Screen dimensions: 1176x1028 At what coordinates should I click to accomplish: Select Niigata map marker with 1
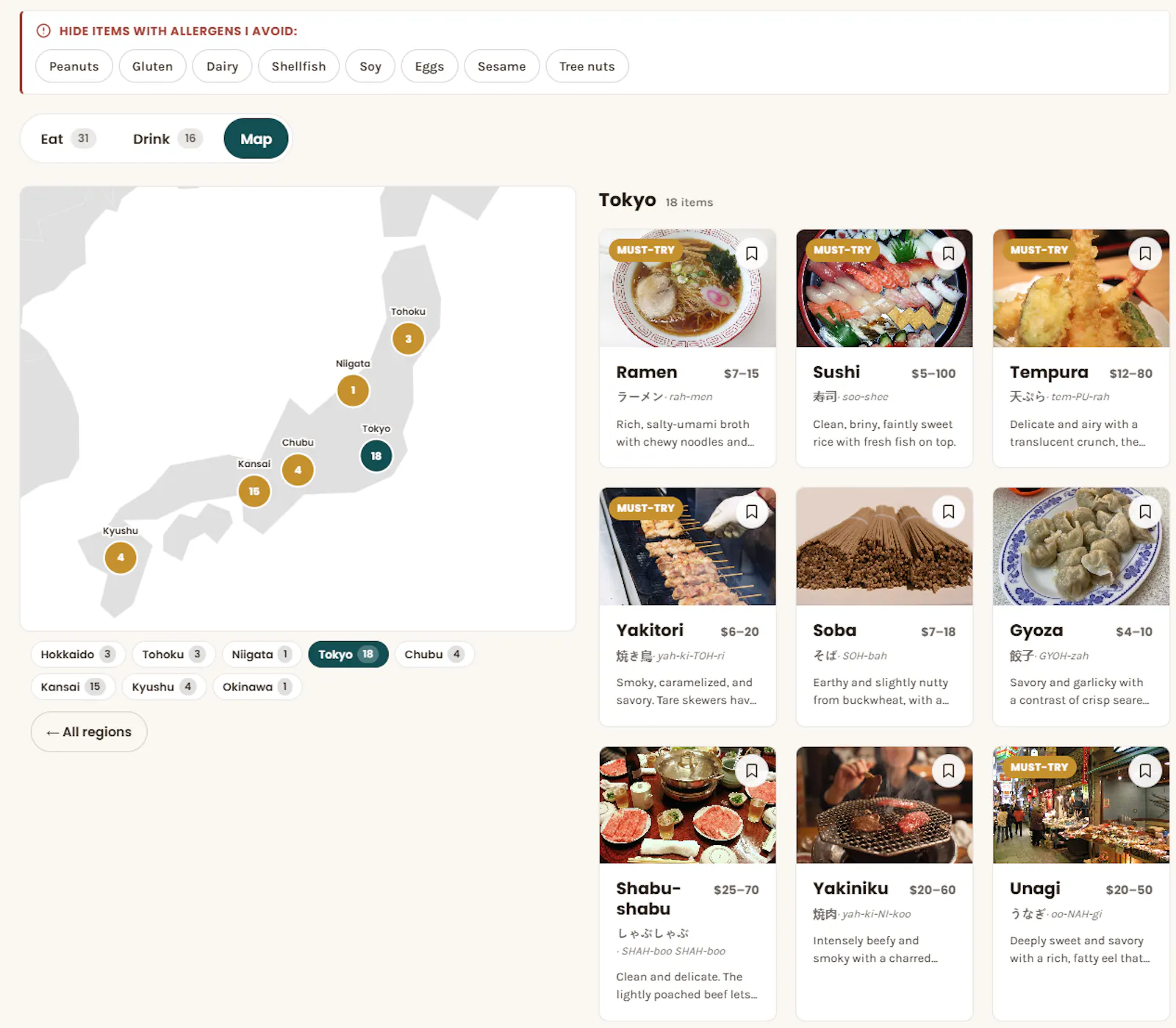tap(353, 390)
